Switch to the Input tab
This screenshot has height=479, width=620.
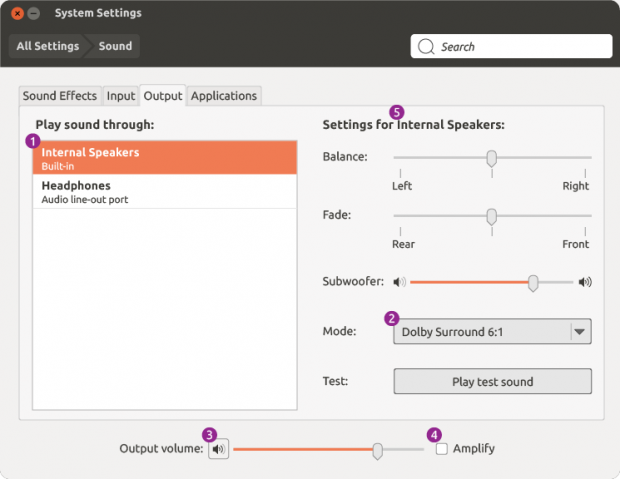coord(121,96)
